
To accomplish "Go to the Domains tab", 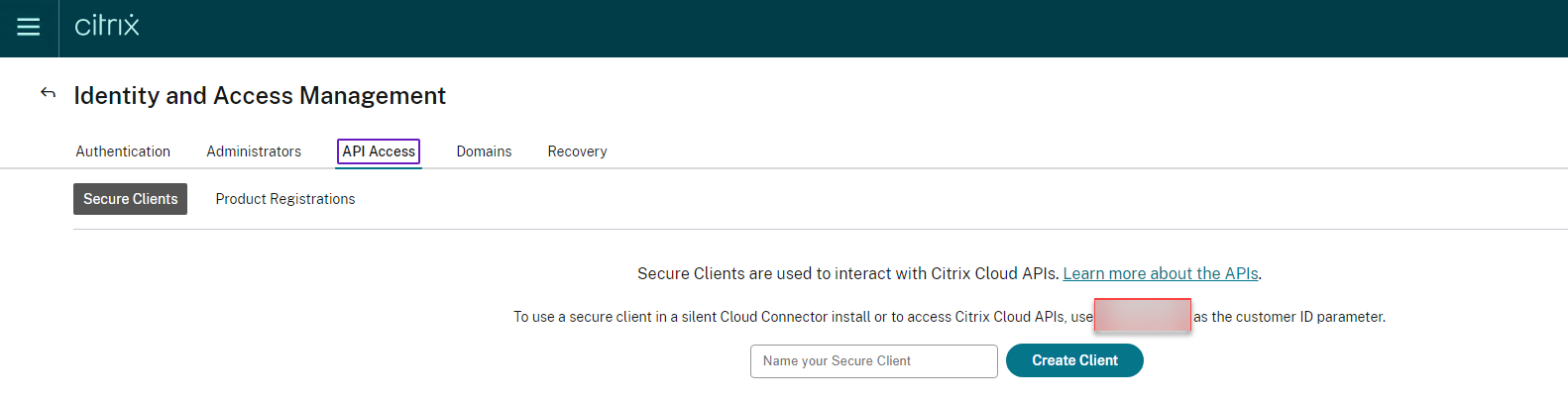I will tap(484, 151).
